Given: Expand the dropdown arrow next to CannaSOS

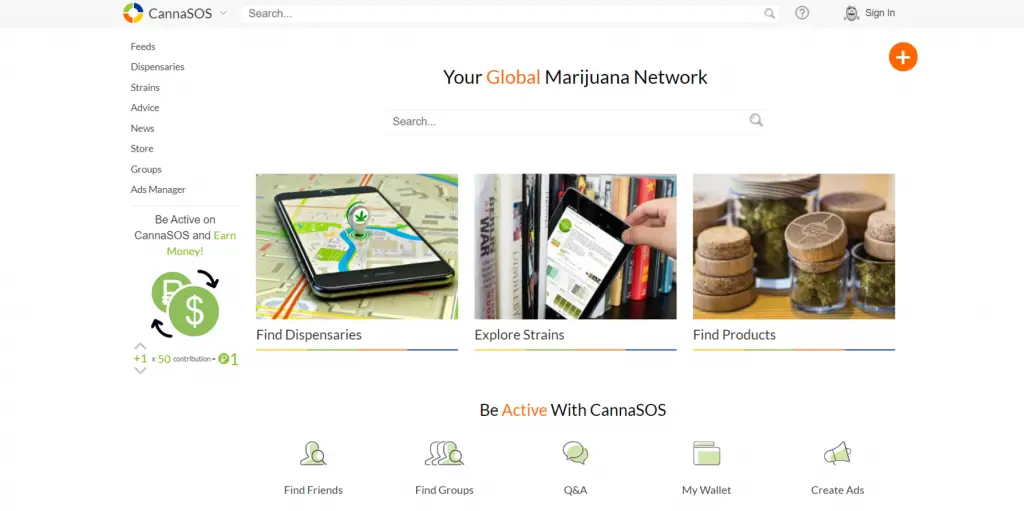Looking at the screenshot, I should click(x=223, y=12).
